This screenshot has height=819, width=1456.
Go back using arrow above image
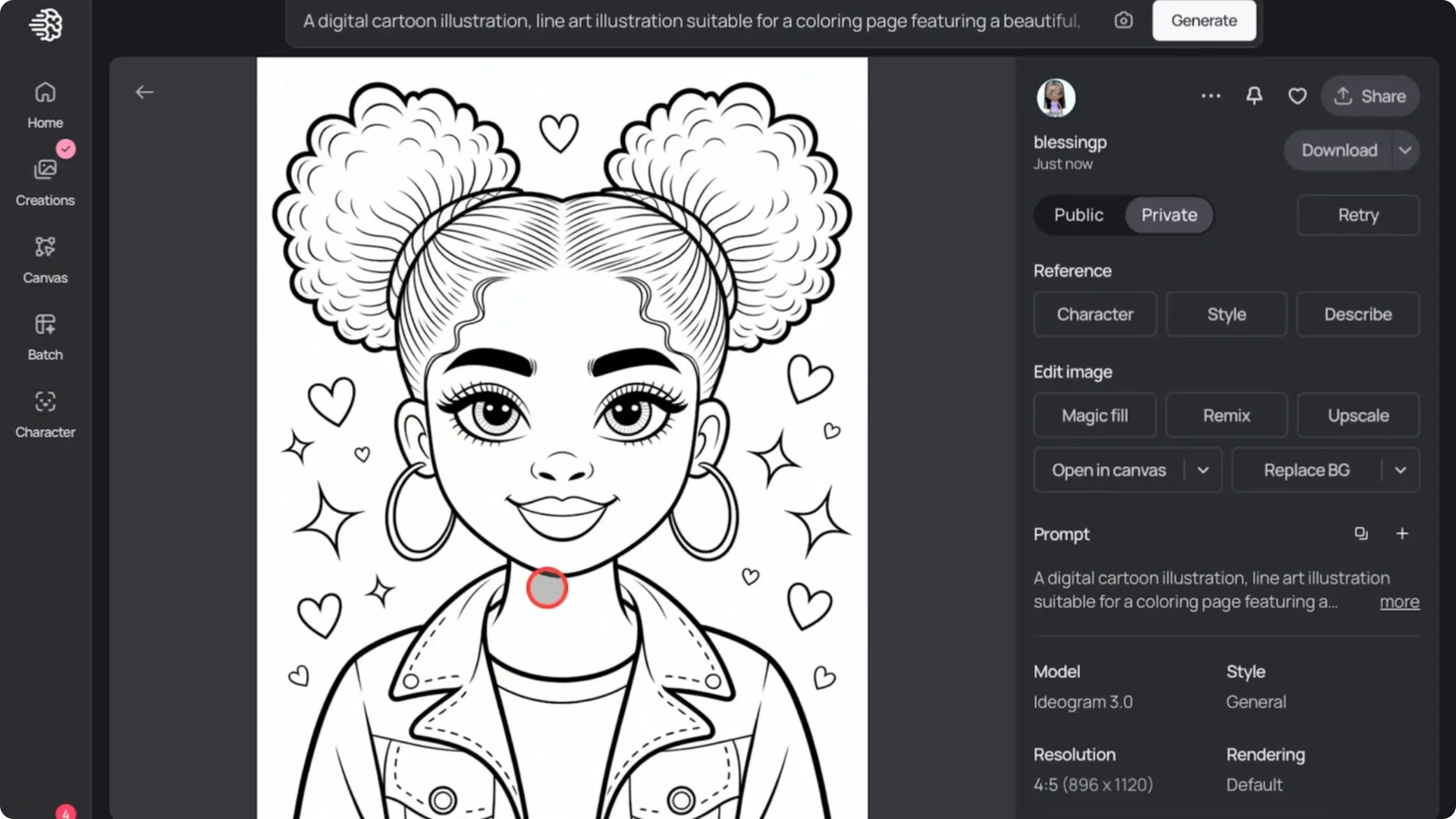coord(144,92)
